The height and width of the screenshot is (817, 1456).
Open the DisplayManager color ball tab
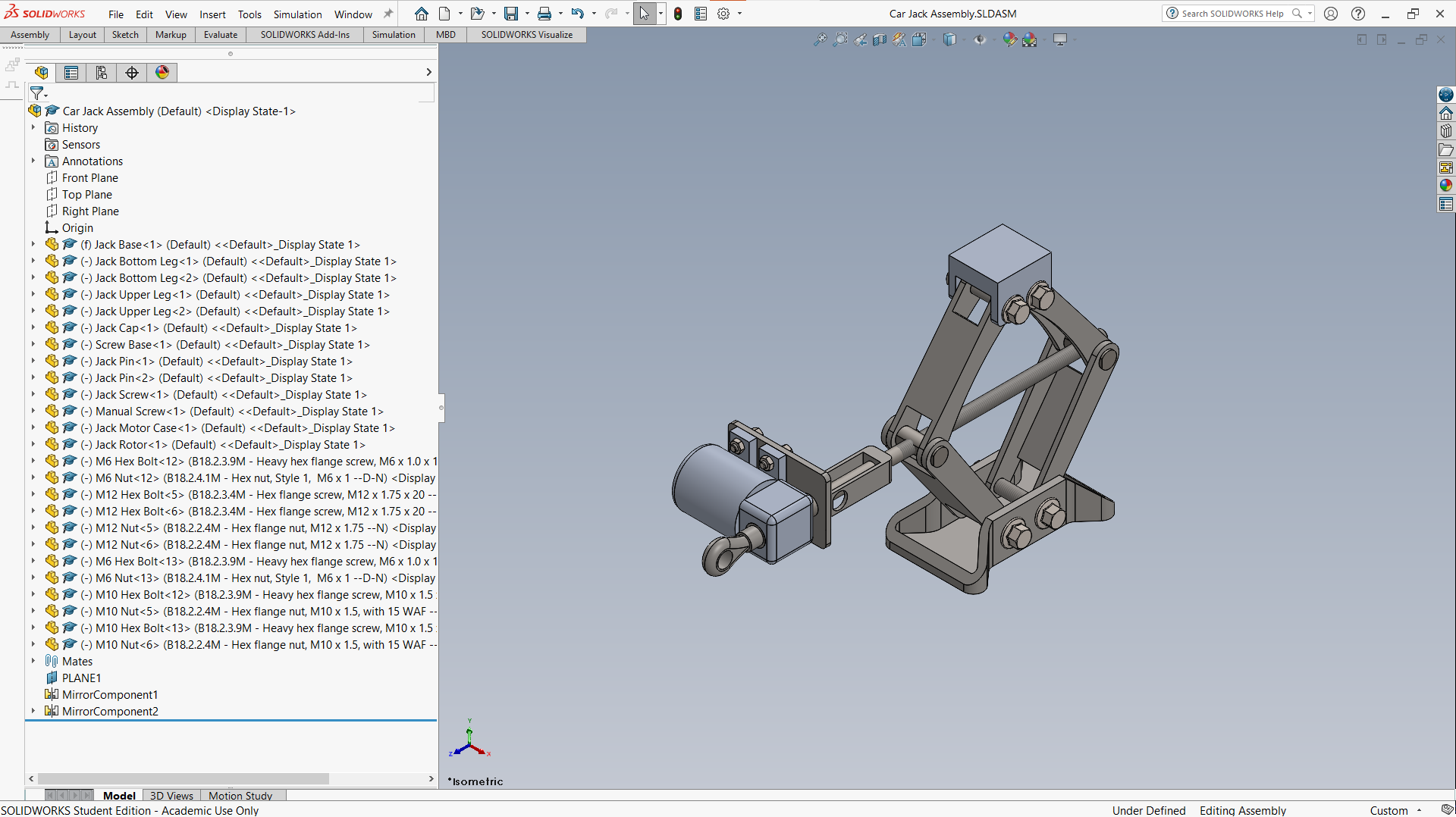click(x=162, y=72)
